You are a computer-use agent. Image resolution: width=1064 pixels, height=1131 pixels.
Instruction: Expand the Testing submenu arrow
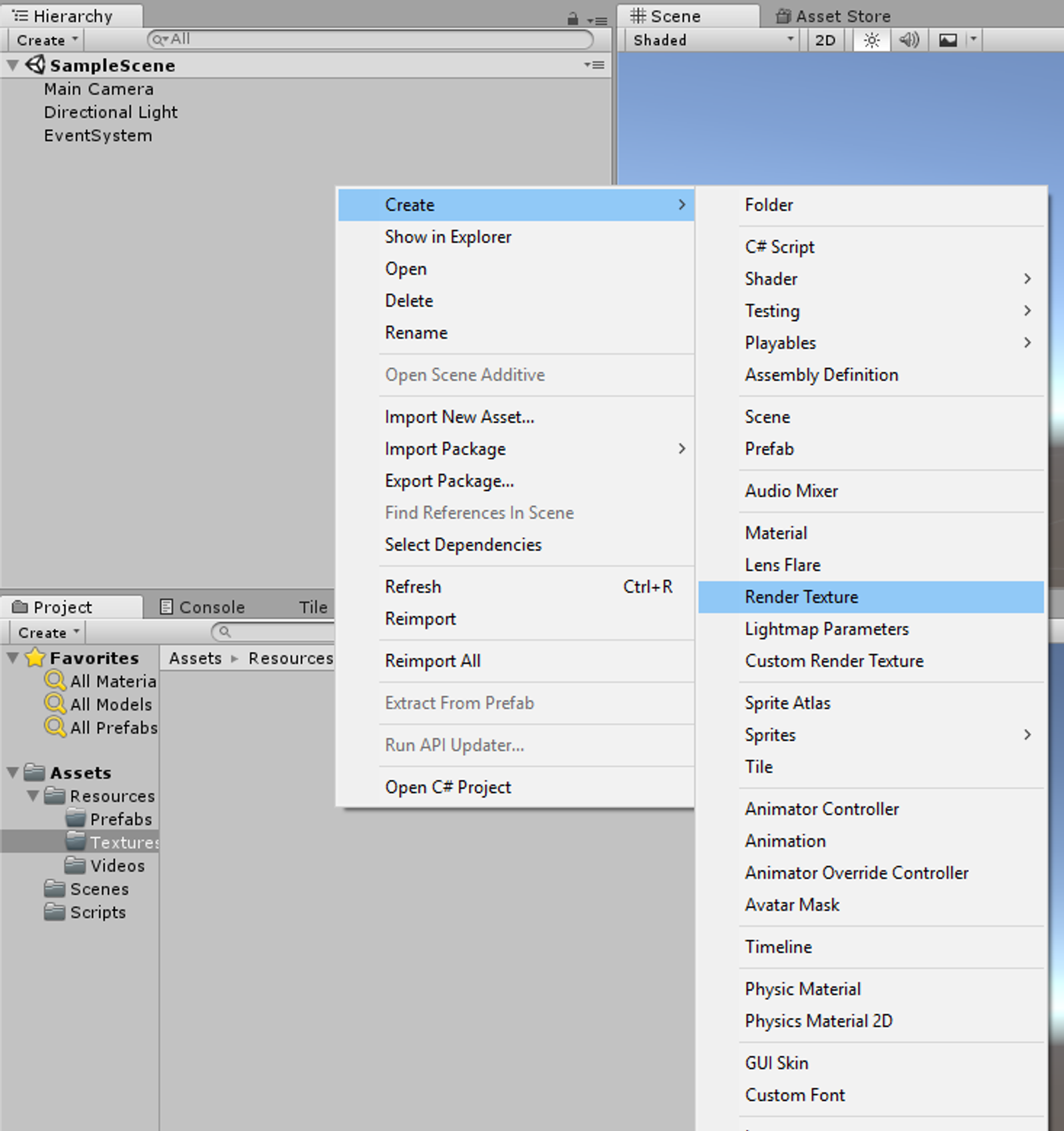click(x=1027, y=311)
